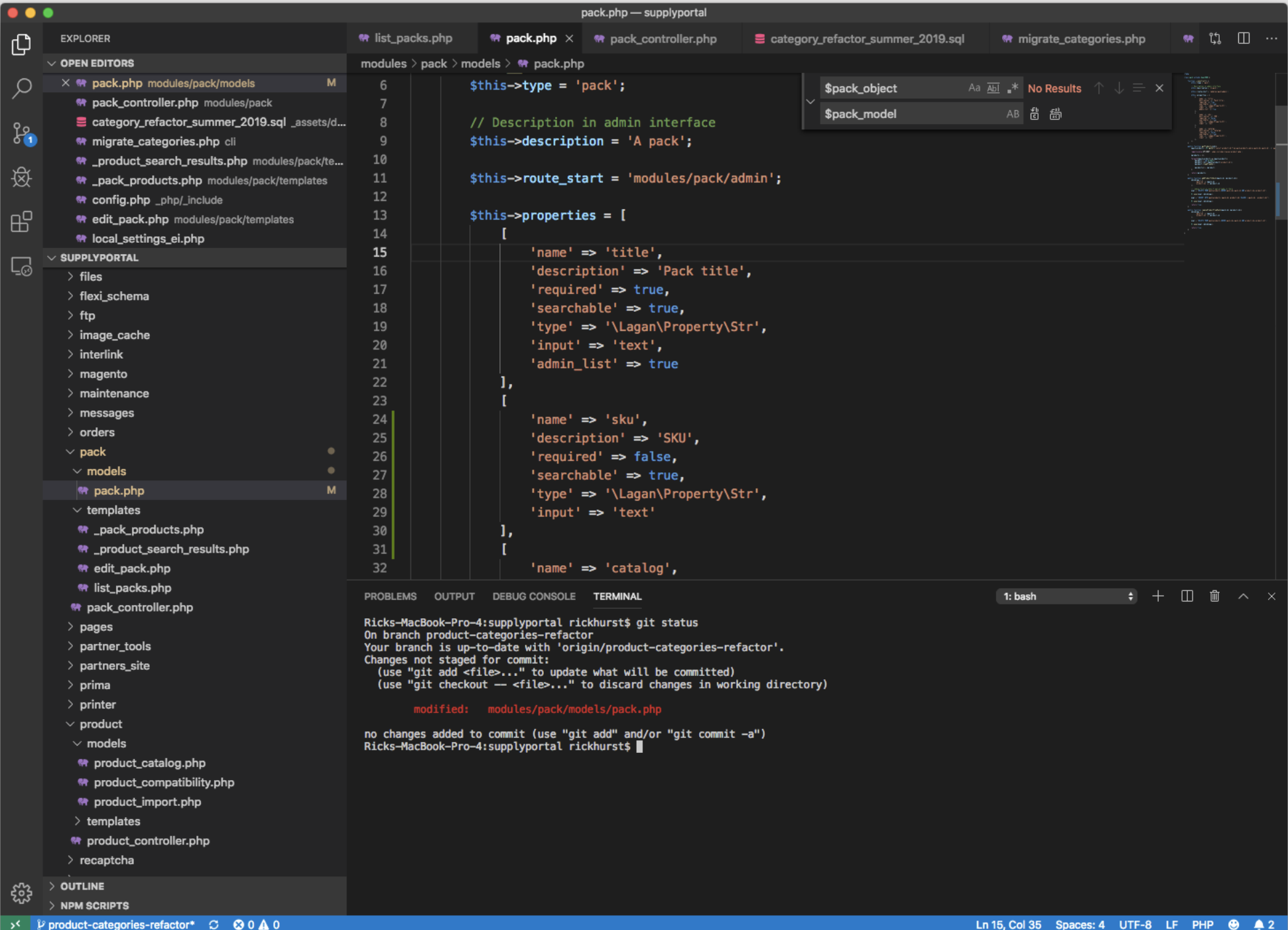
Task: Toggle Use Regular Expression in find
Action: tap(1012, 88)
